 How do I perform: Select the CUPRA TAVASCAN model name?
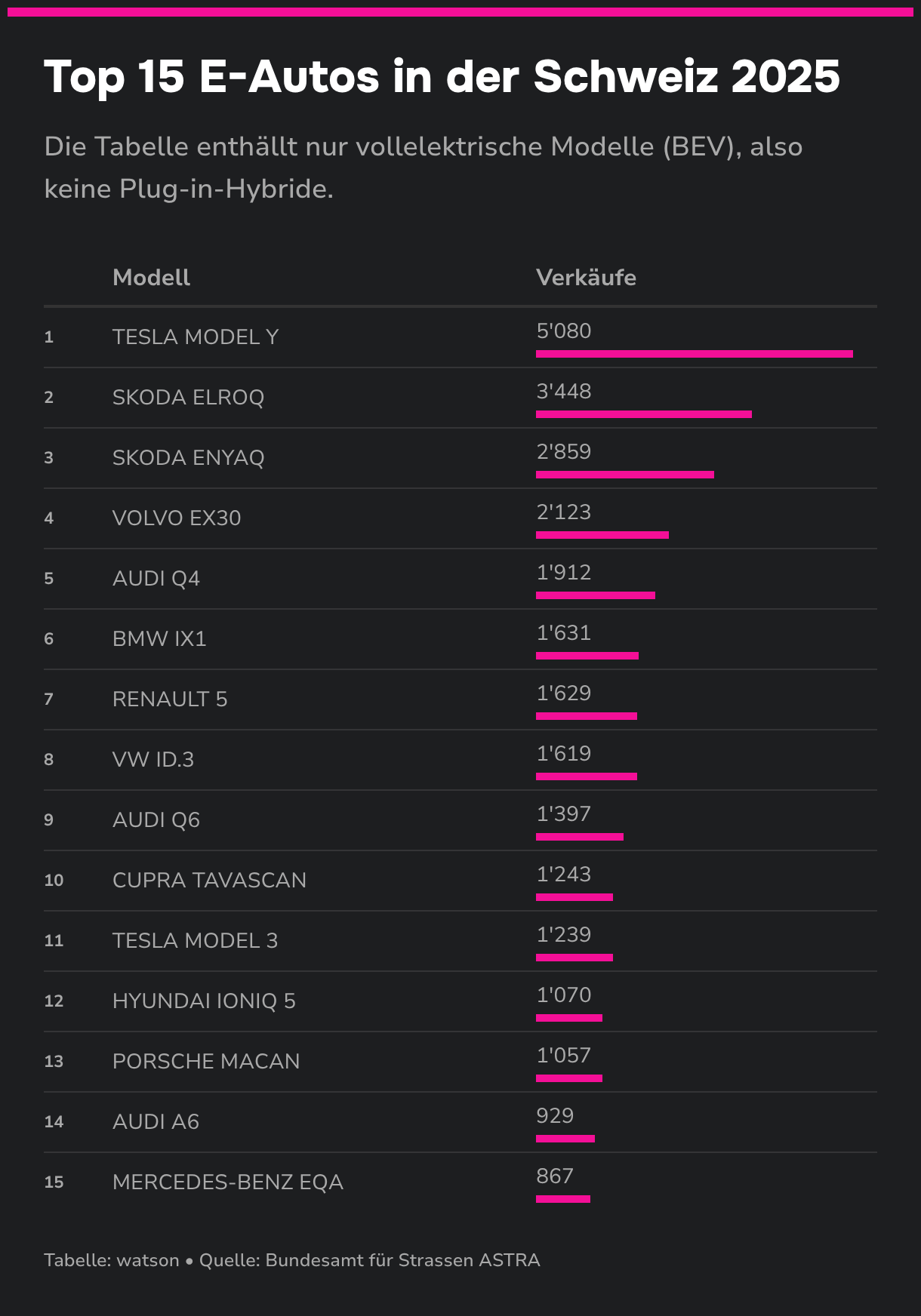[x=209, y=880]
